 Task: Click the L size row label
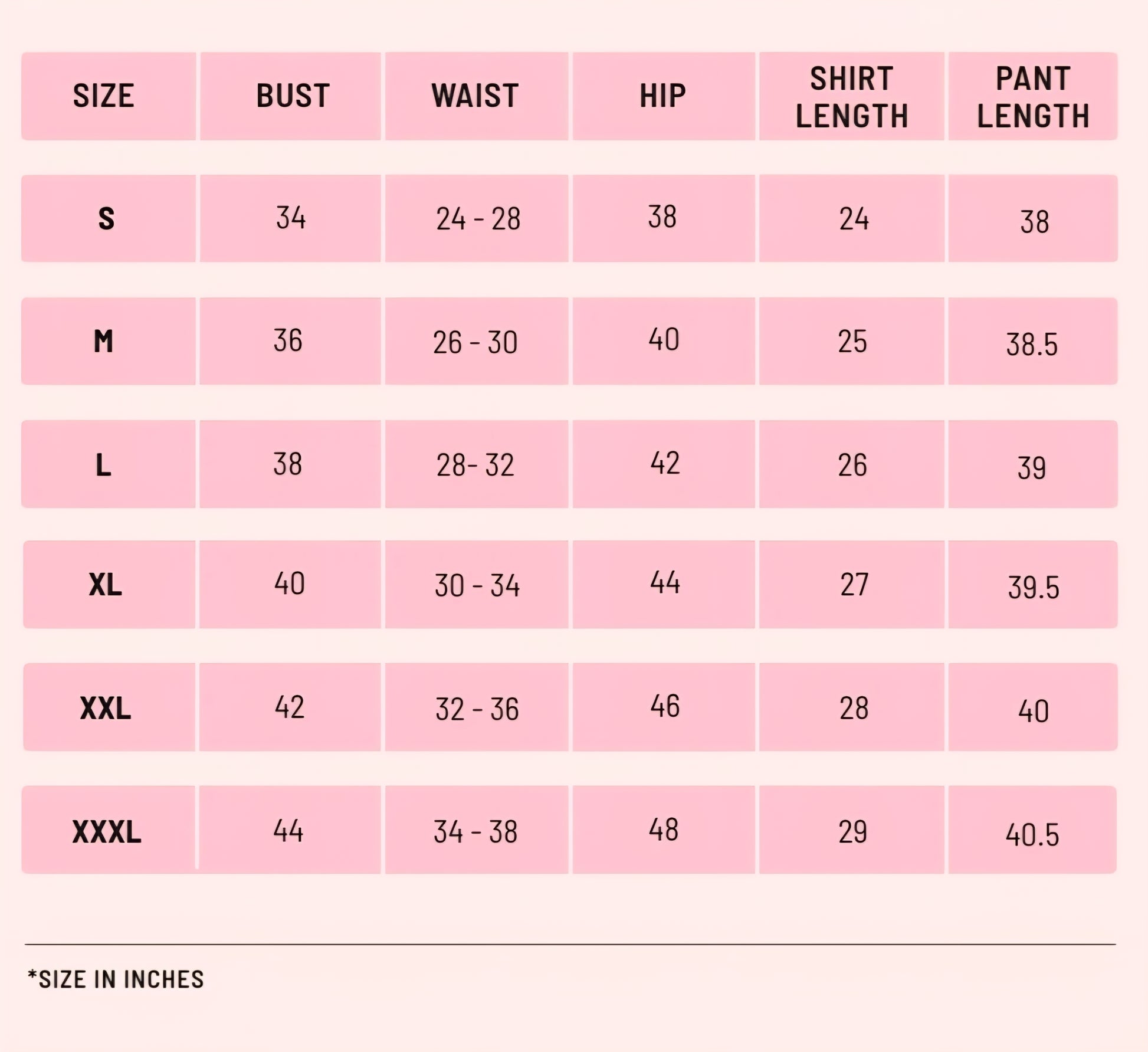(x=109, y=464)
